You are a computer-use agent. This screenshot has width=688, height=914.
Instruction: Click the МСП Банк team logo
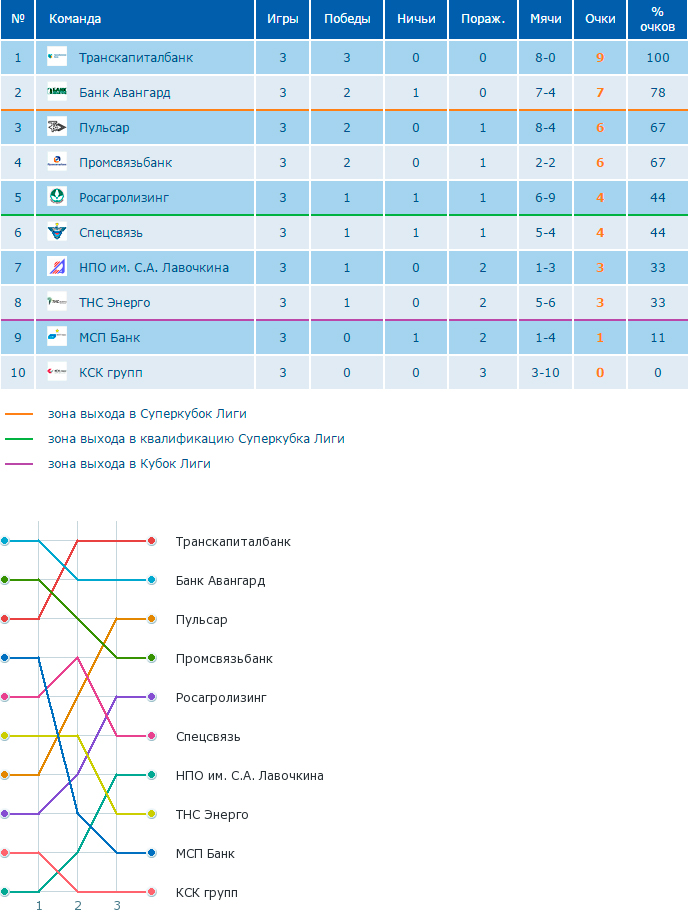[57, 336]
